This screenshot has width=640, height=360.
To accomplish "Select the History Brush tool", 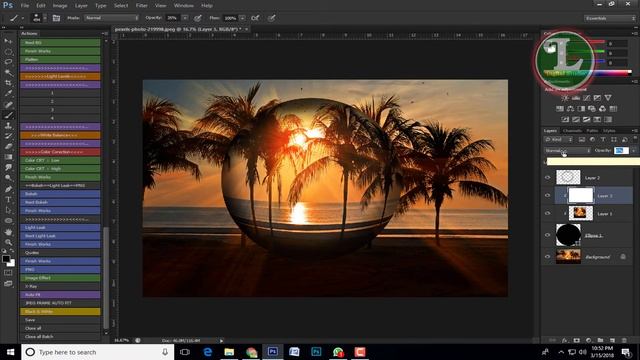I will [x=8, y=136].
